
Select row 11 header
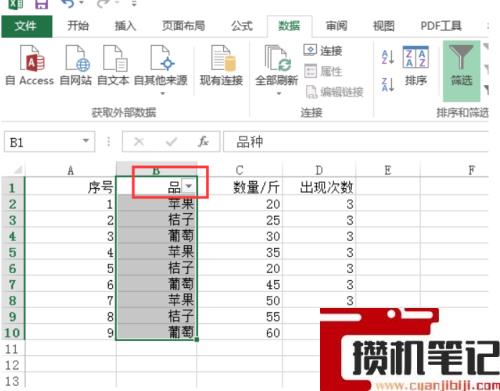click(x=13, y=348)
